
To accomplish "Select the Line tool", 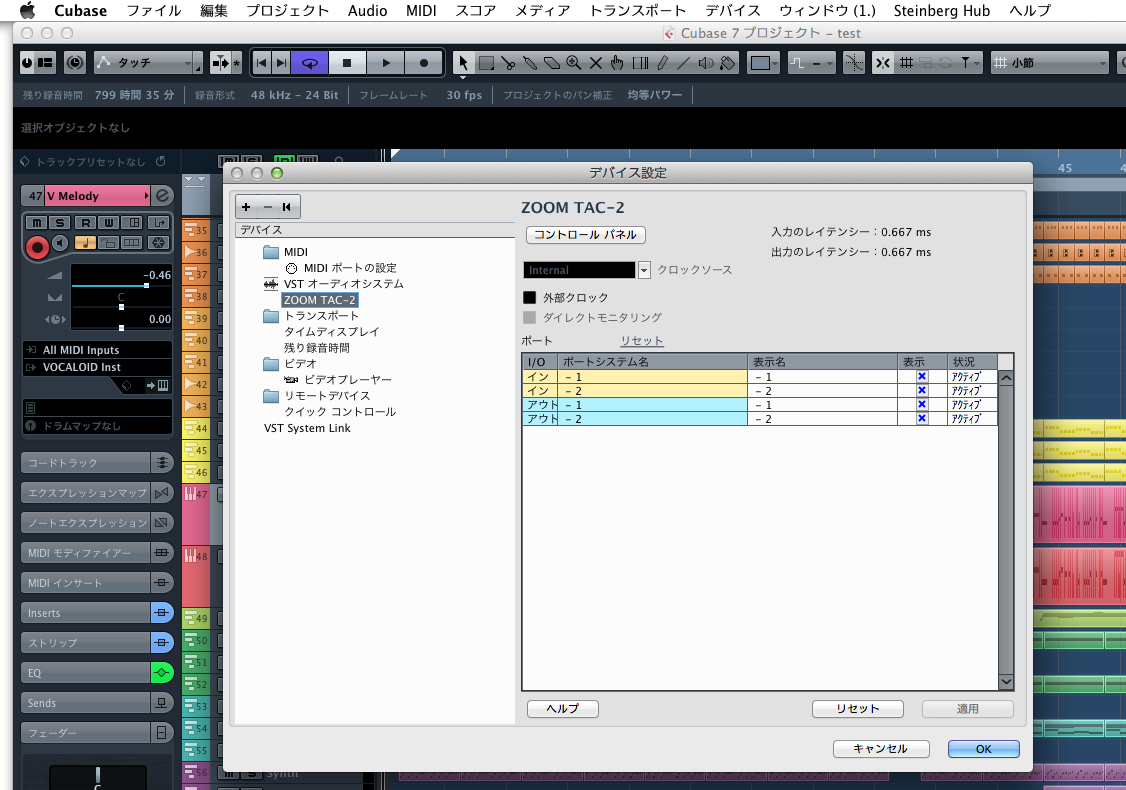I will 684,63.
